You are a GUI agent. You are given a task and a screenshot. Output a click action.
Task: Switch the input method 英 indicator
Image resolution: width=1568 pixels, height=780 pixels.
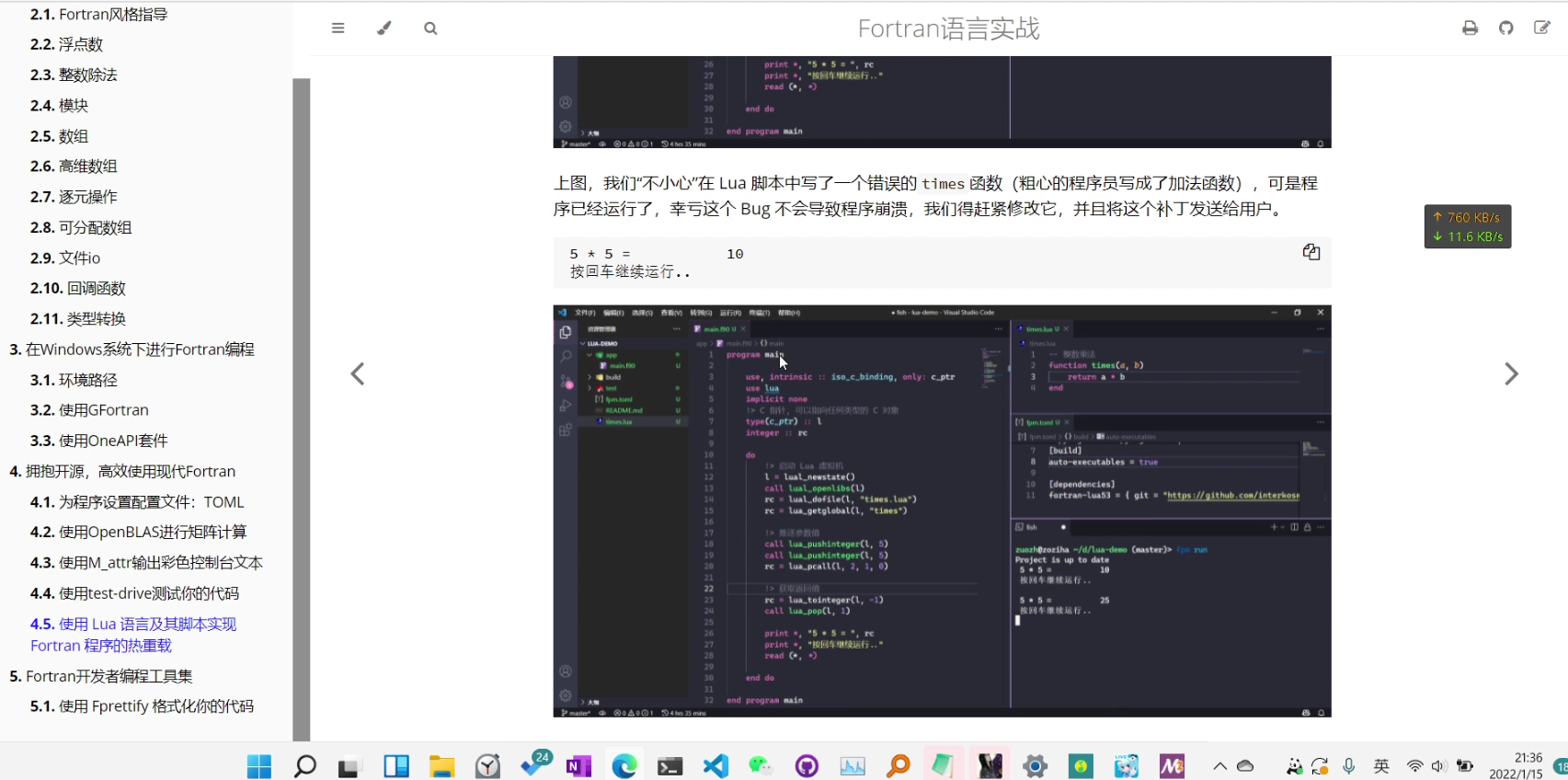point(1381,766)
